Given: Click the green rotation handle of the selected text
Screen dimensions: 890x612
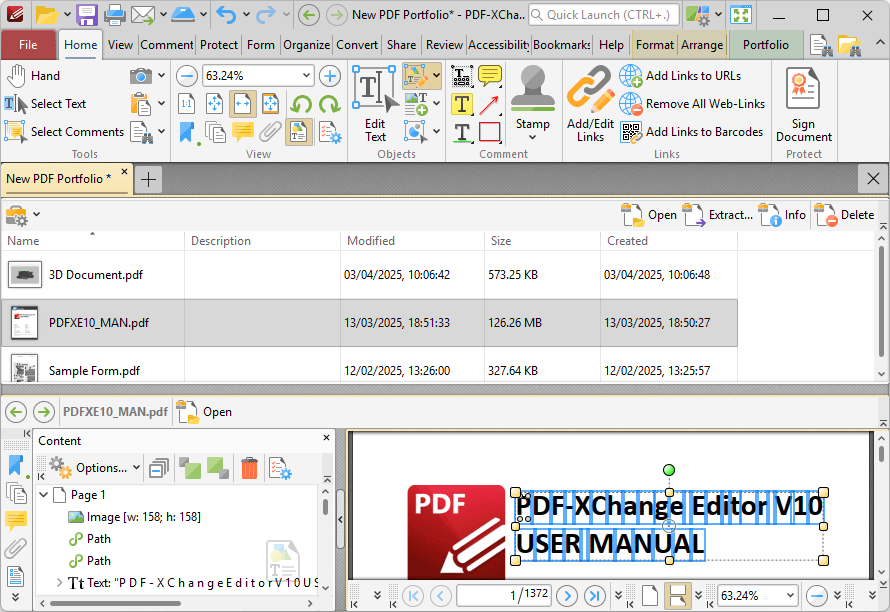Looking at the screenshot, I should click(x=669, y=470).
